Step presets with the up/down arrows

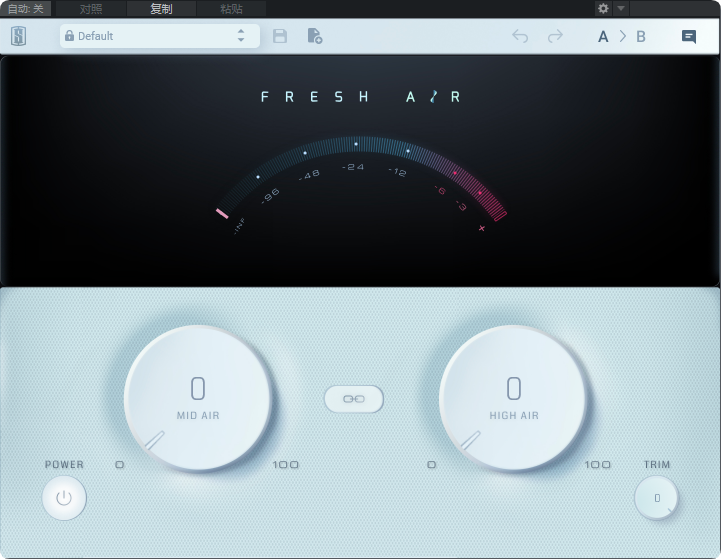(x=241, y=36)
